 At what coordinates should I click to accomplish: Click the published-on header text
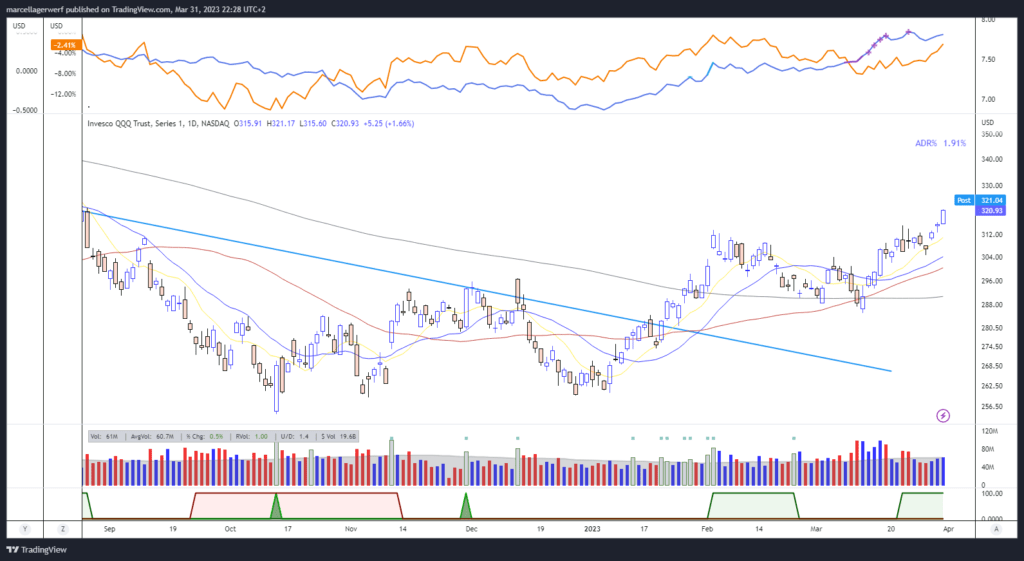pos(138,9)
